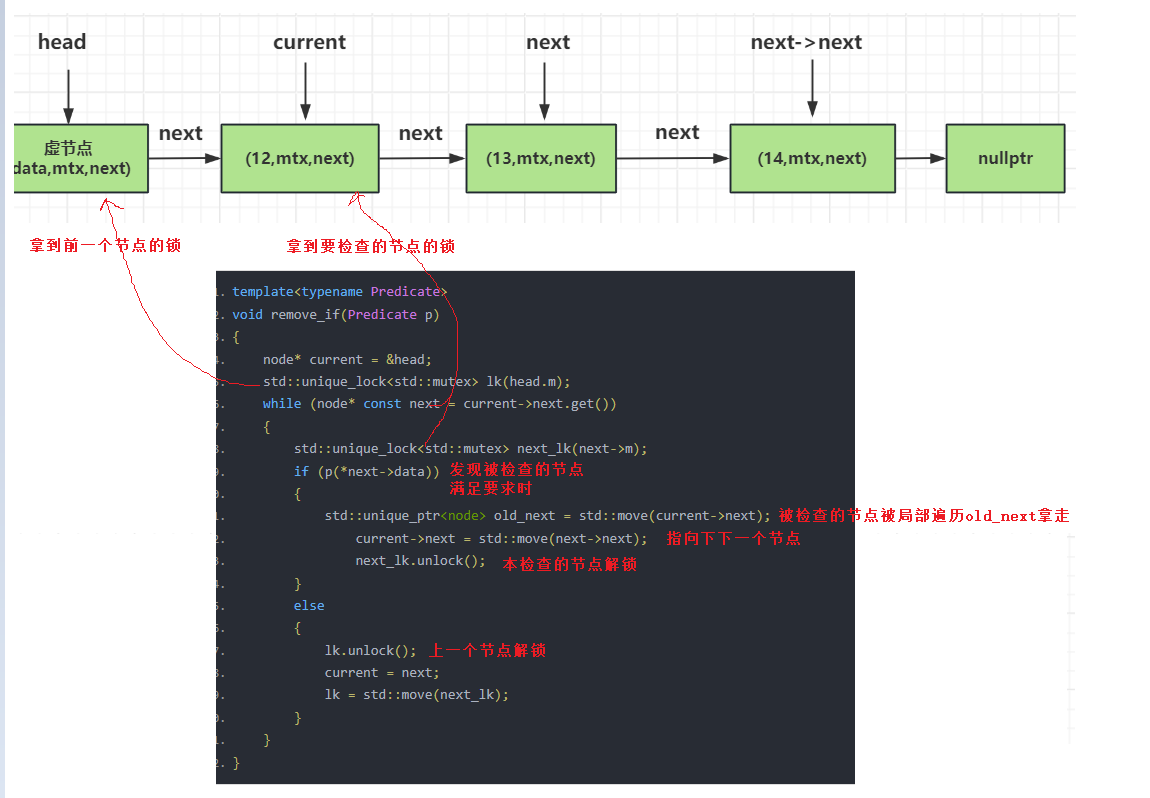Click the while loop condition code line
The height and width of the screenshot is (798, 1150).
[x=439, y=404]
